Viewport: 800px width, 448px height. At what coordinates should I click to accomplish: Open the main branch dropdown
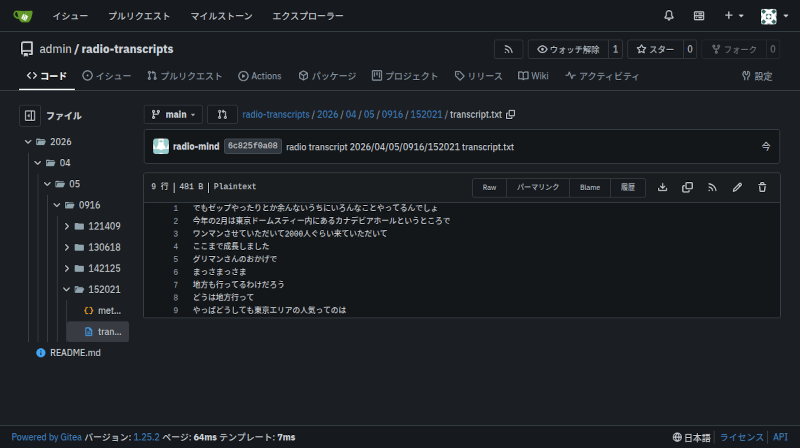click(173, 115)
